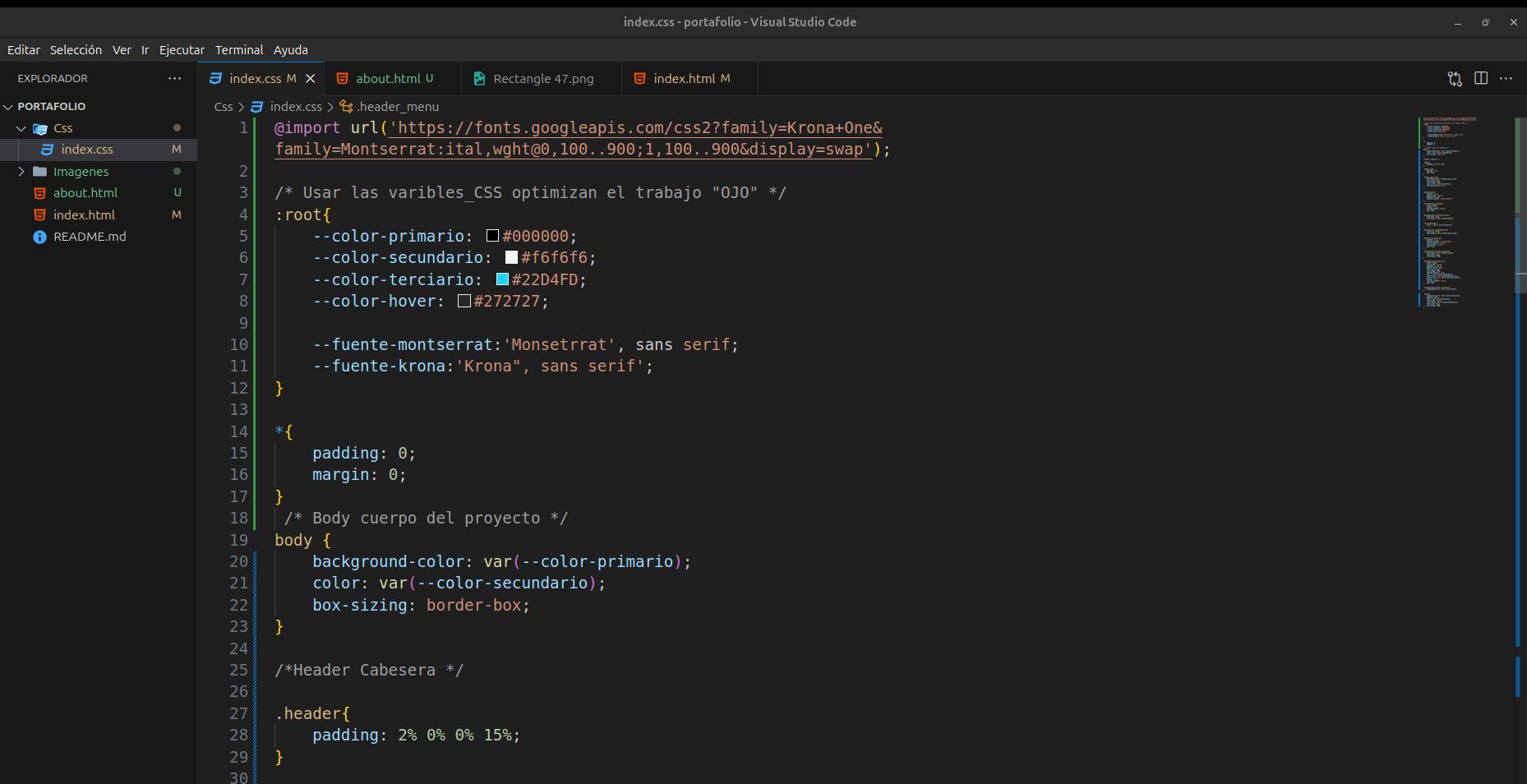
Task: Open Explorer views and more actions menu
Action: tap(174, 78)
